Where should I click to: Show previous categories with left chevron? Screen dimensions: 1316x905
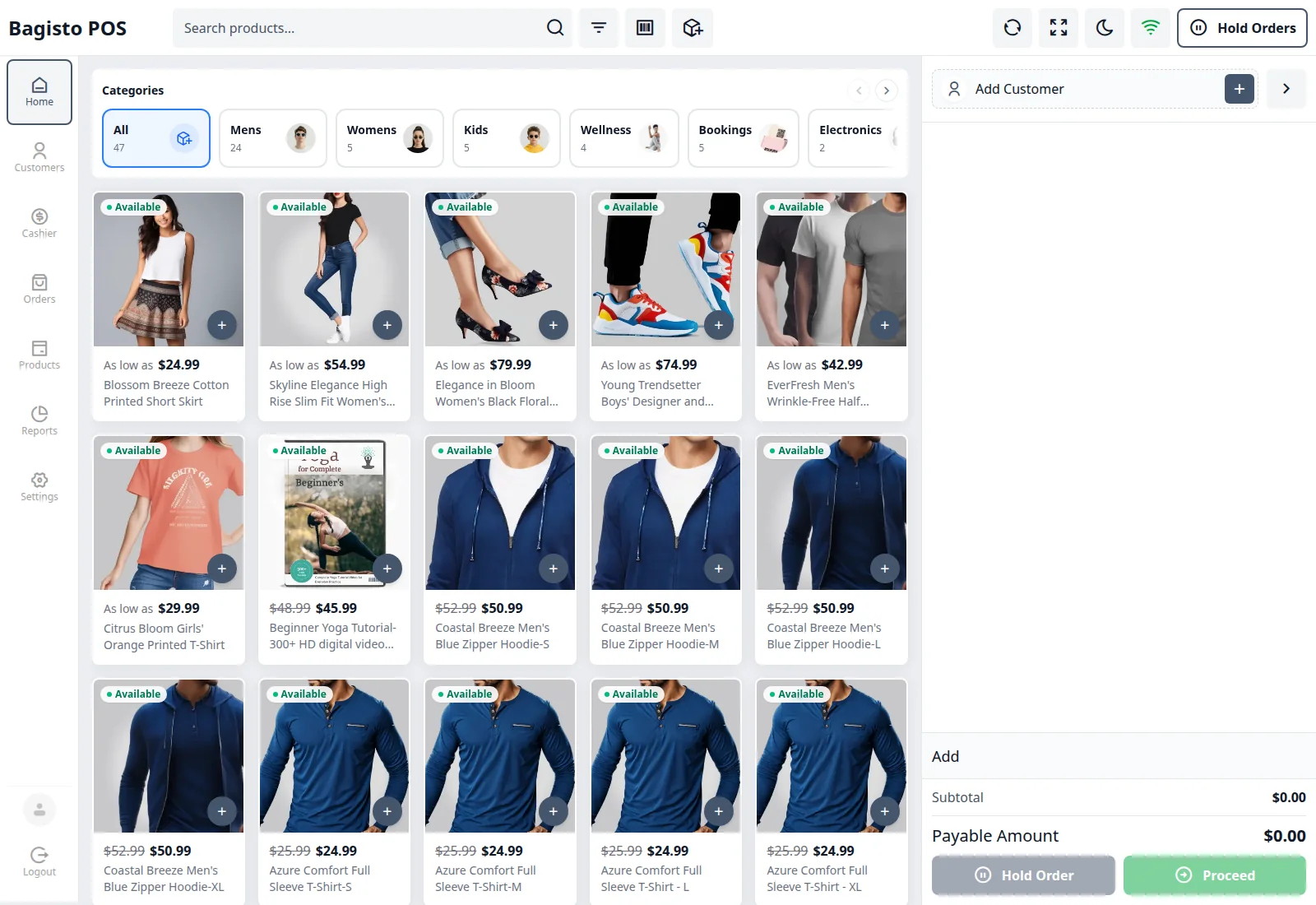pyautogui.click(x=859, y=90)
